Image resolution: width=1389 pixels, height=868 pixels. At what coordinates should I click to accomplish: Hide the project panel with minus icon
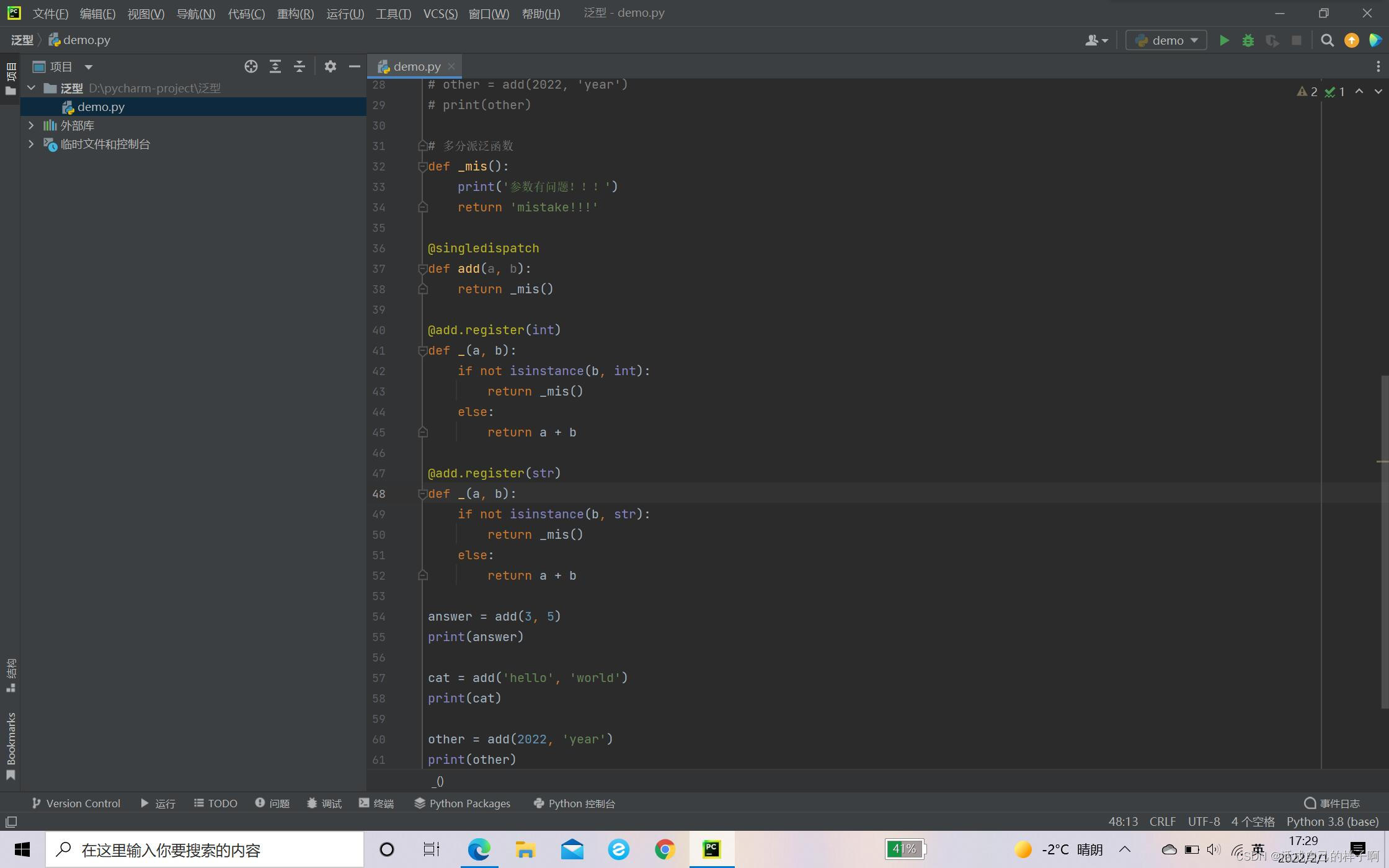355,66
